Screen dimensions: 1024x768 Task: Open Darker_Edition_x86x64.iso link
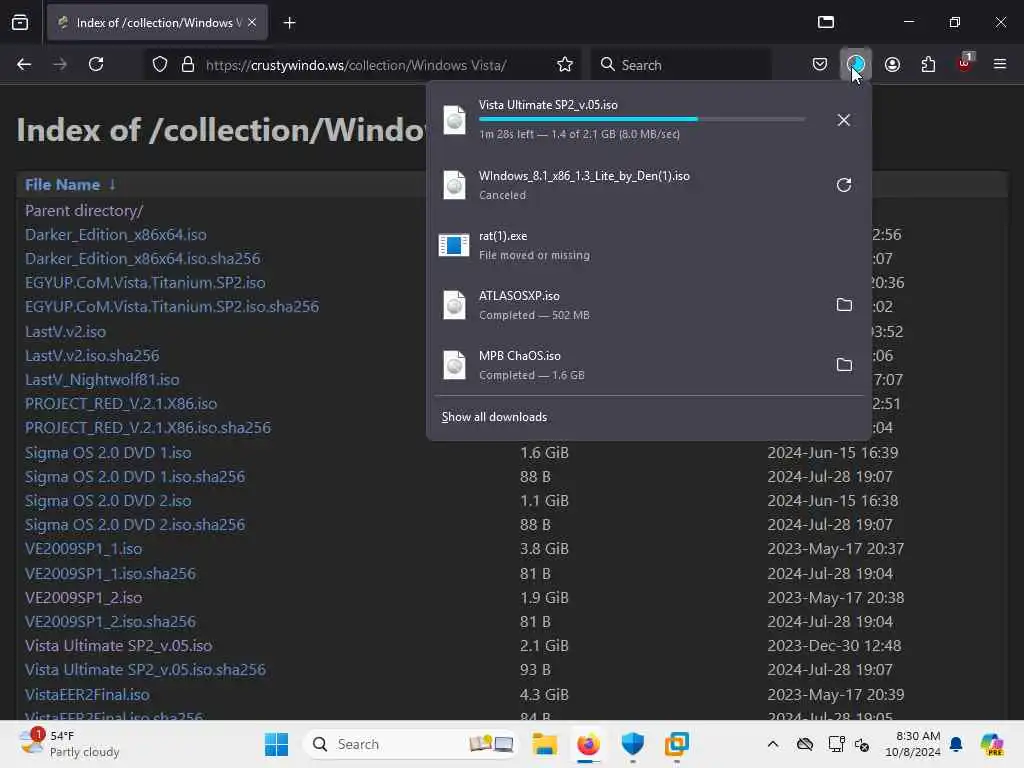(116, 234)
